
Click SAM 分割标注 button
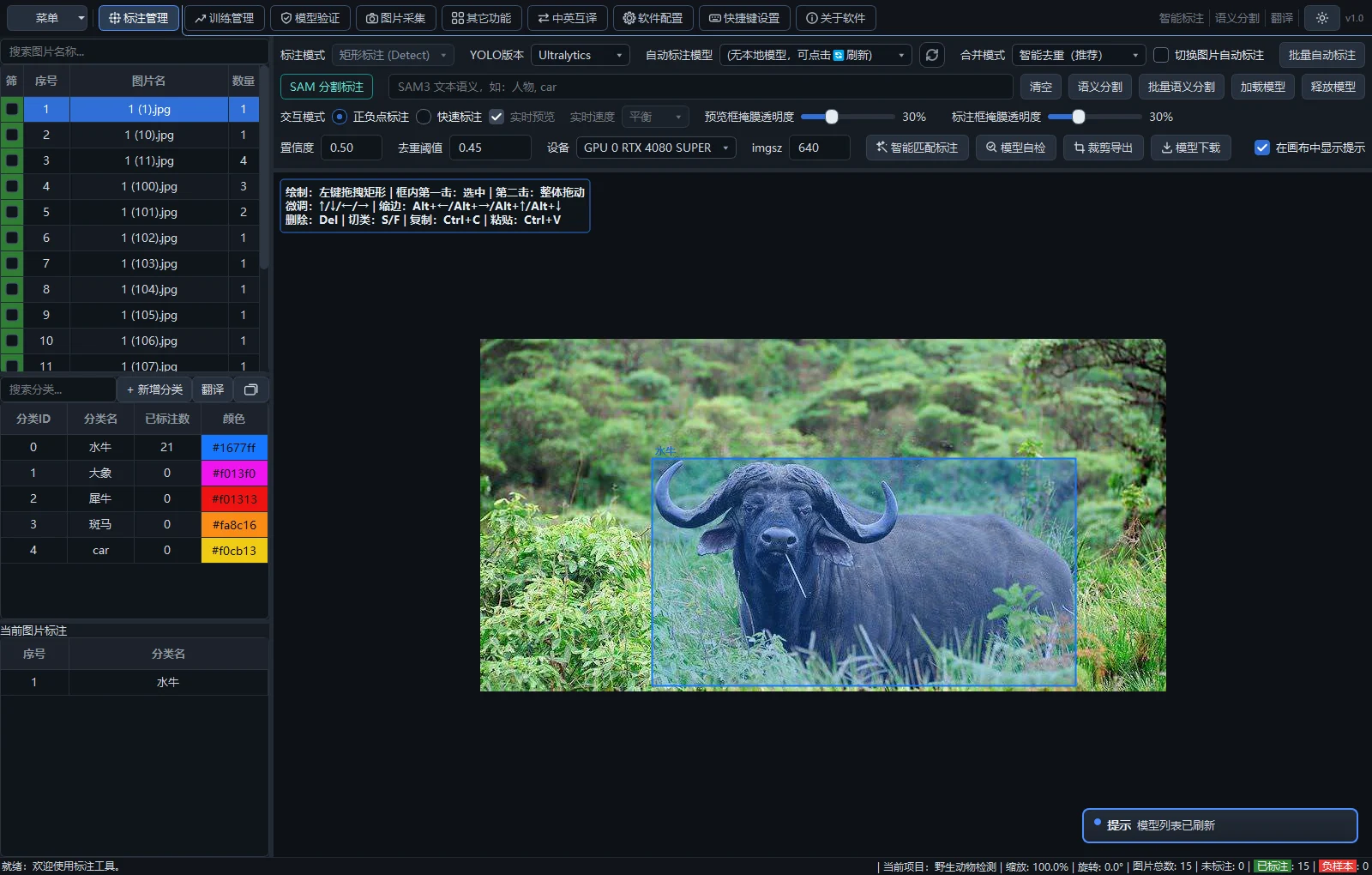click(327, 87)
